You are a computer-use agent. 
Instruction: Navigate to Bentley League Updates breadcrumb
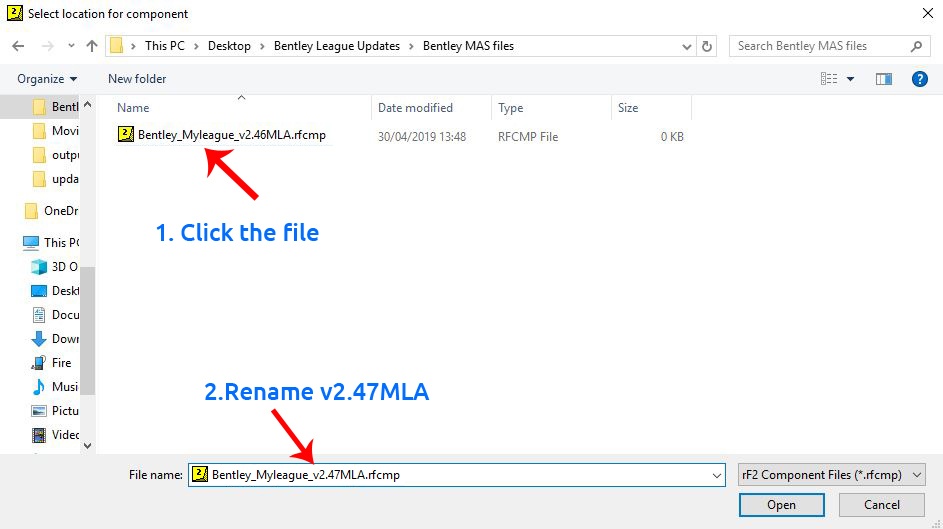pyautogui.click(x=337, y=46)
